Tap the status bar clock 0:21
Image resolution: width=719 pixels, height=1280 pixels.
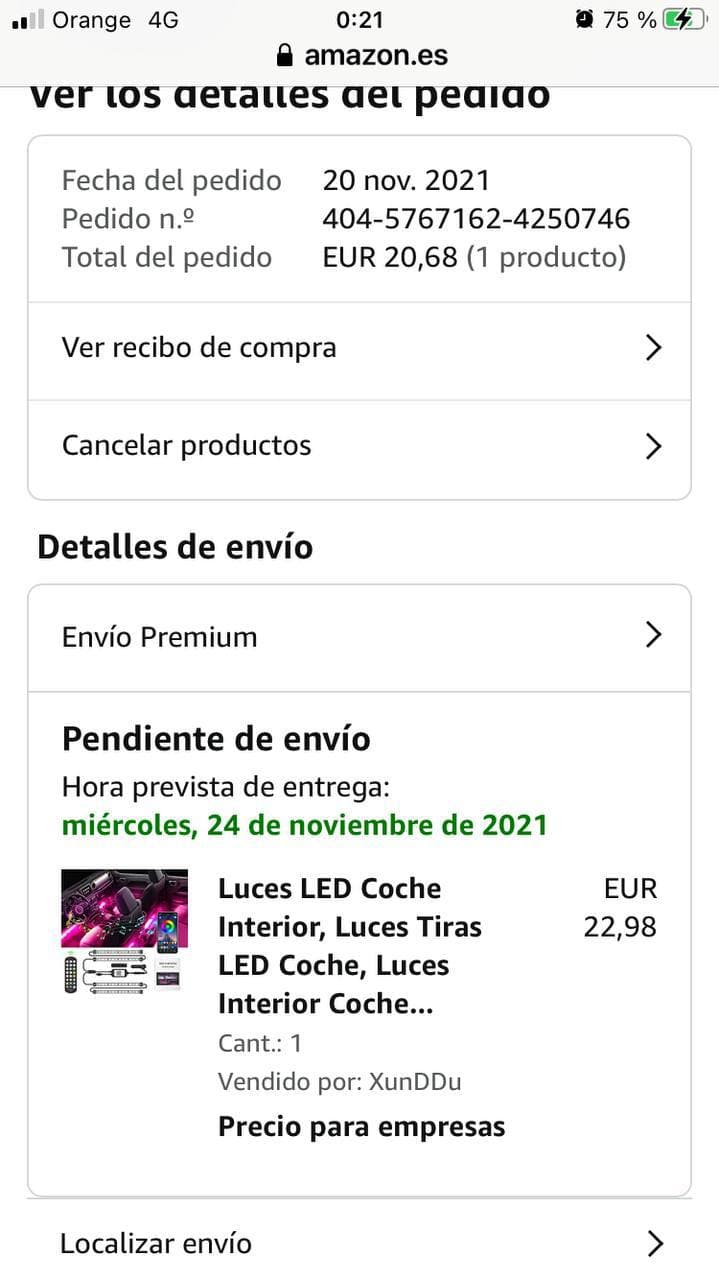pos(360,19)
